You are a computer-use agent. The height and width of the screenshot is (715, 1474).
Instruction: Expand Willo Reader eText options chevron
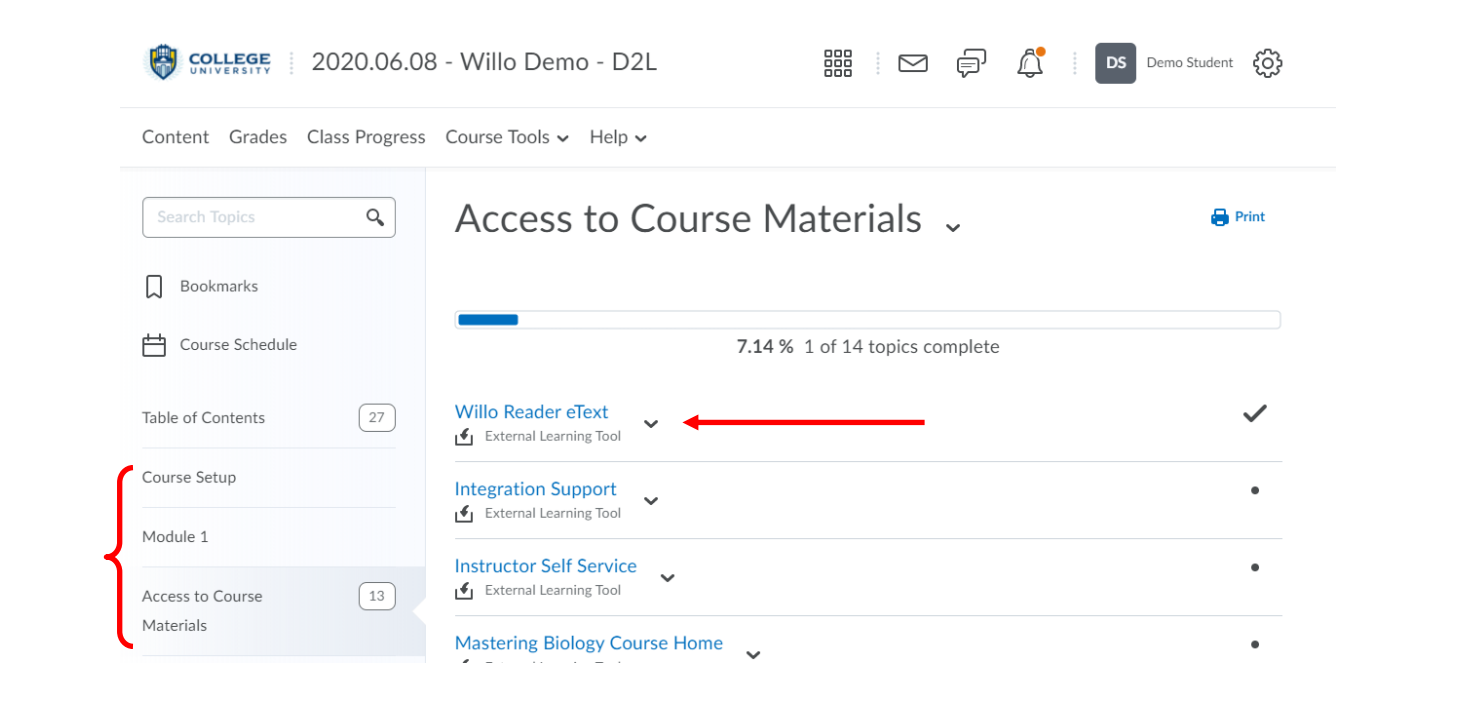651,423
